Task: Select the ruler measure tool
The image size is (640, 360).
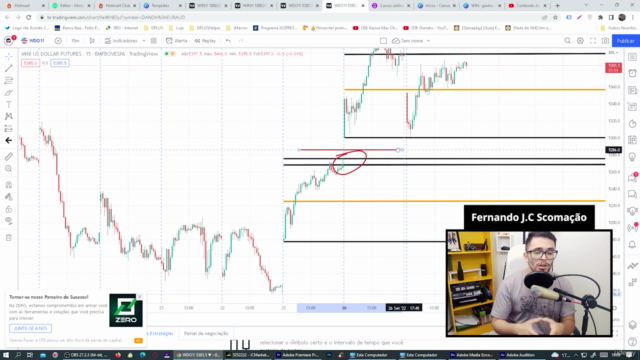Action: (9, 157)
